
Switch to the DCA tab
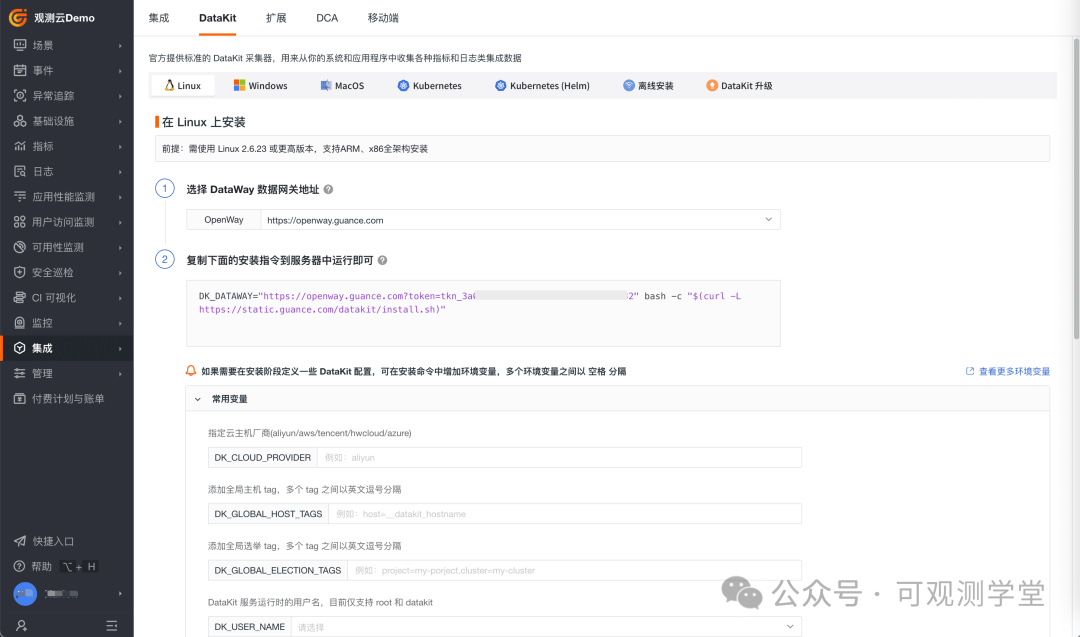point(327,18)
